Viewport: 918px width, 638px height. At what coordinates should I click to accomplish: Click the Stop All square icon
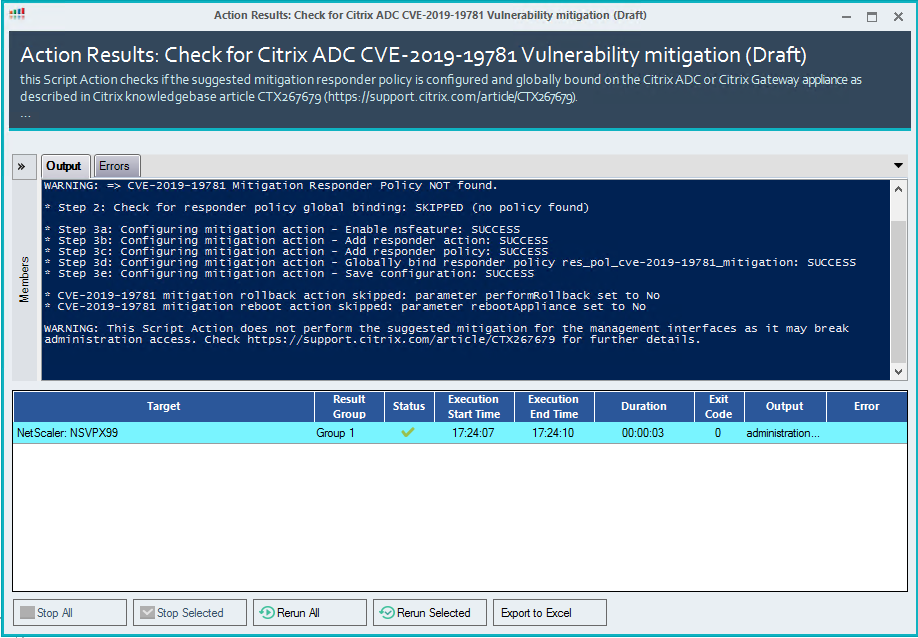click(x=27, y=612)
